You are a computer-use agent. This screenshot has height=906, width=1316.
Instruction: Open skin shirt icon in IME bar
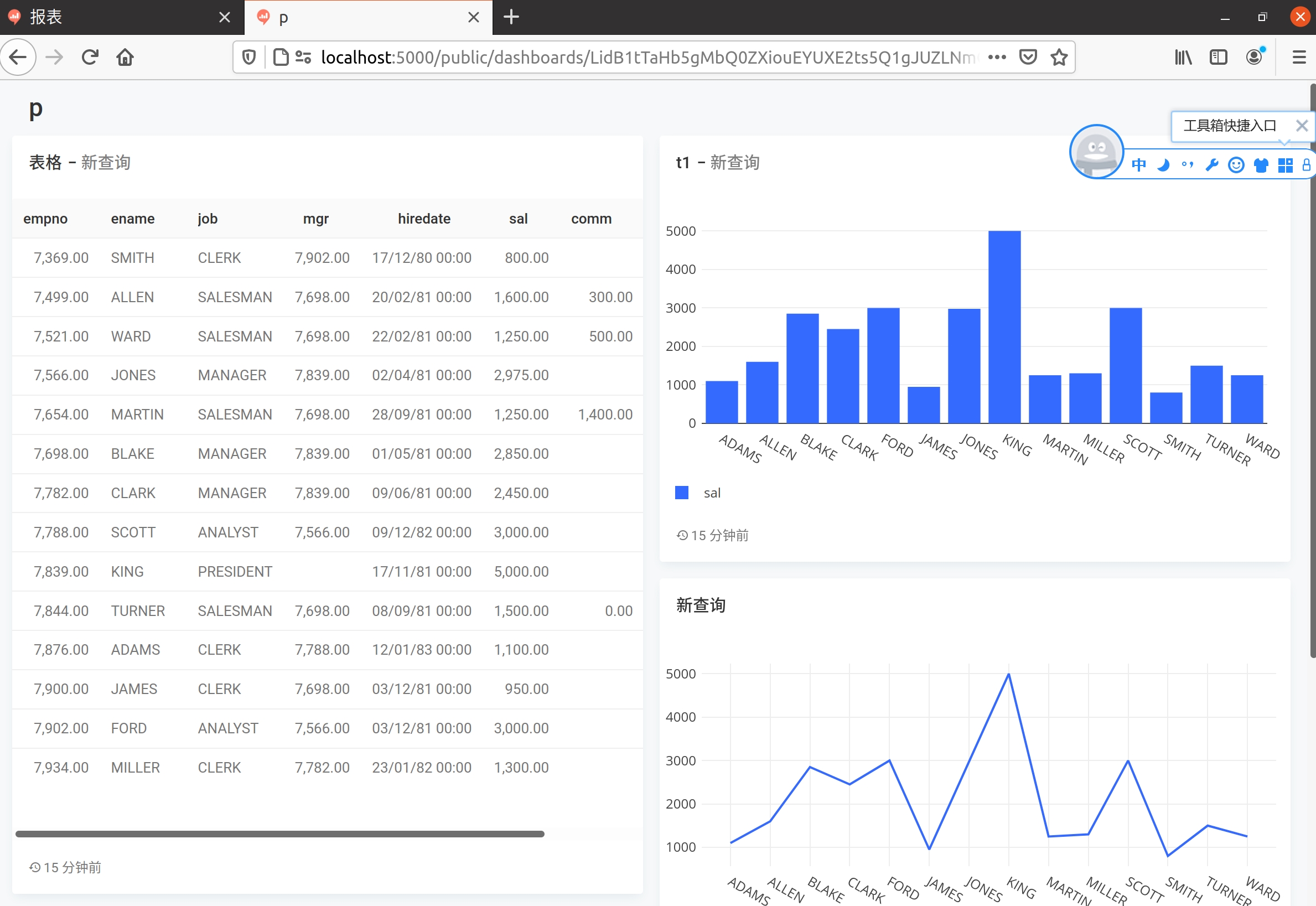tap(1261, 165)
